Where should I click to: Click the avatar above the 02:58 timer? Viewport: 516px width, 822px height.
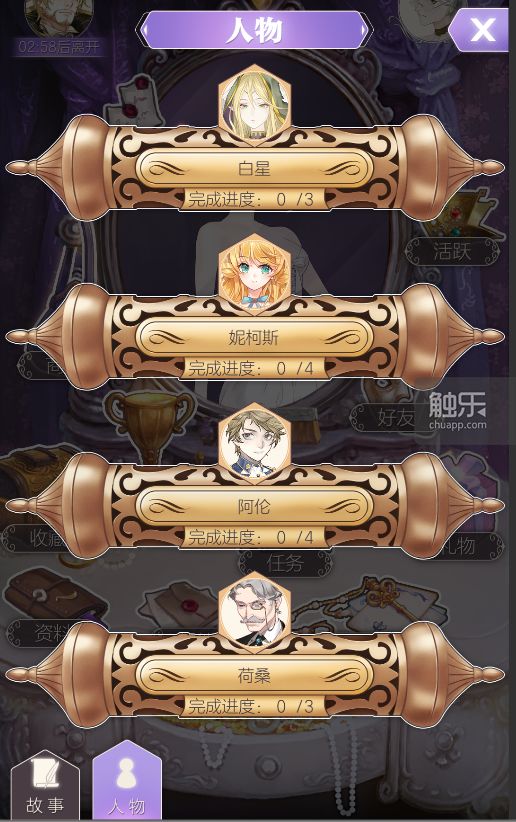[58, 17]
